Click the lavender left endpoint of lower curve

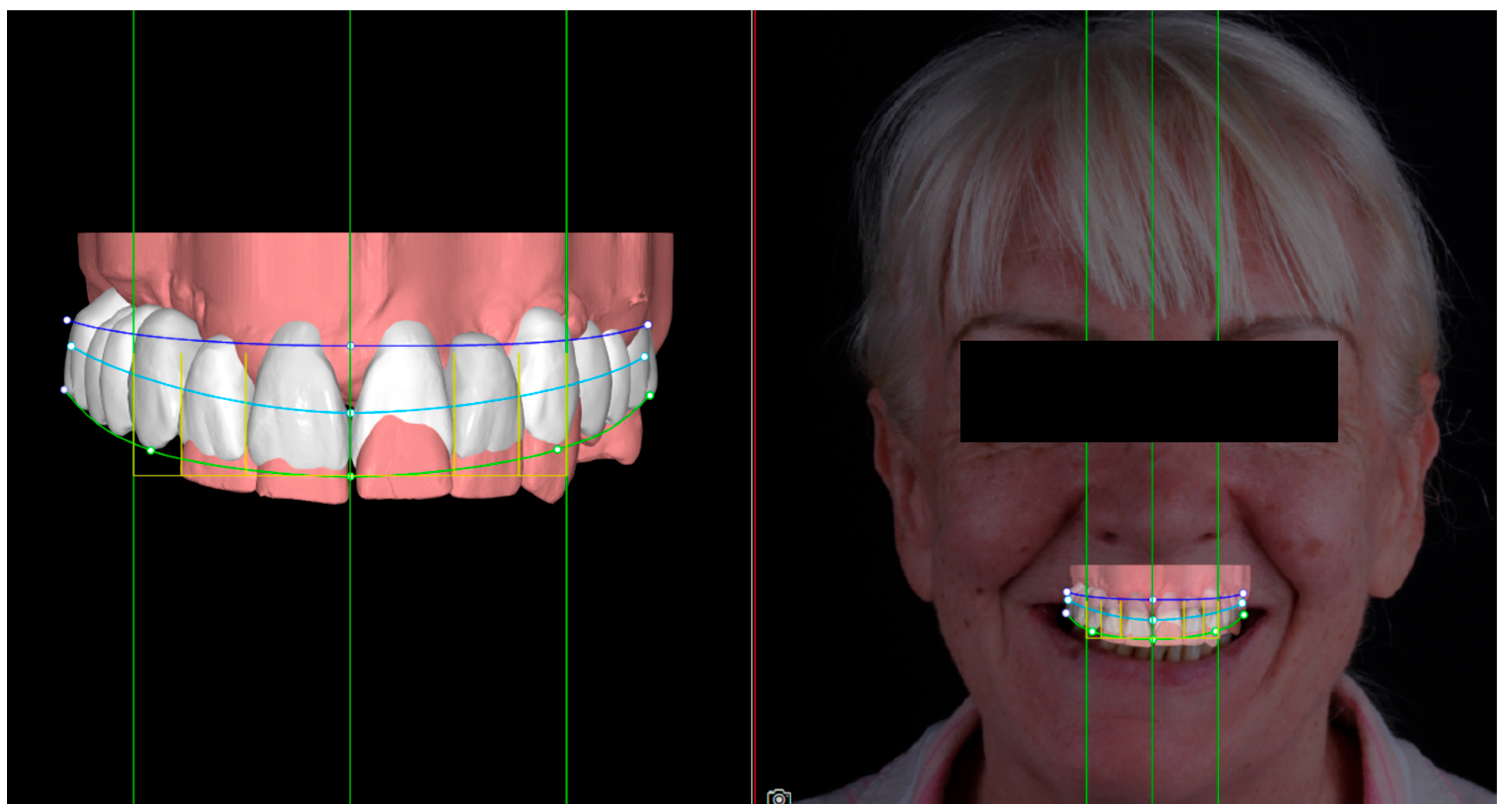64,390
